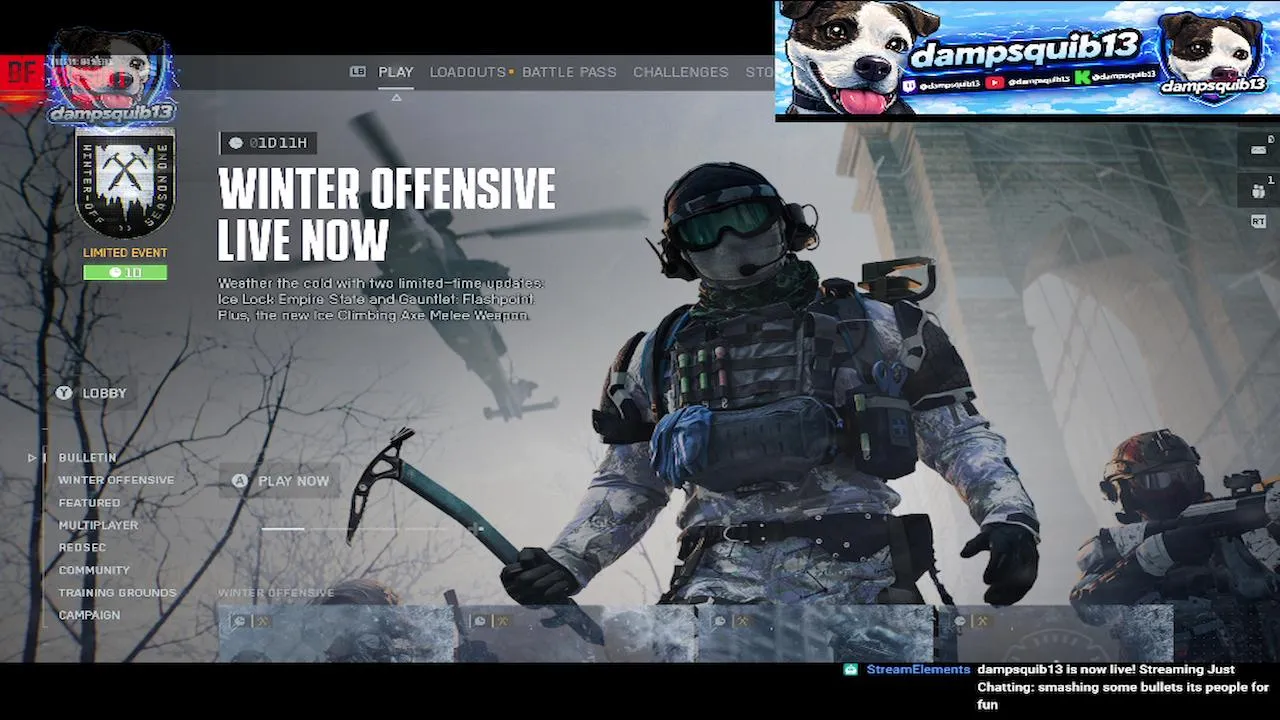1280x720 pixels.
Task: Switch to the LOADOUTS tab
Action: pyautogui.click(x=468, y=72)
